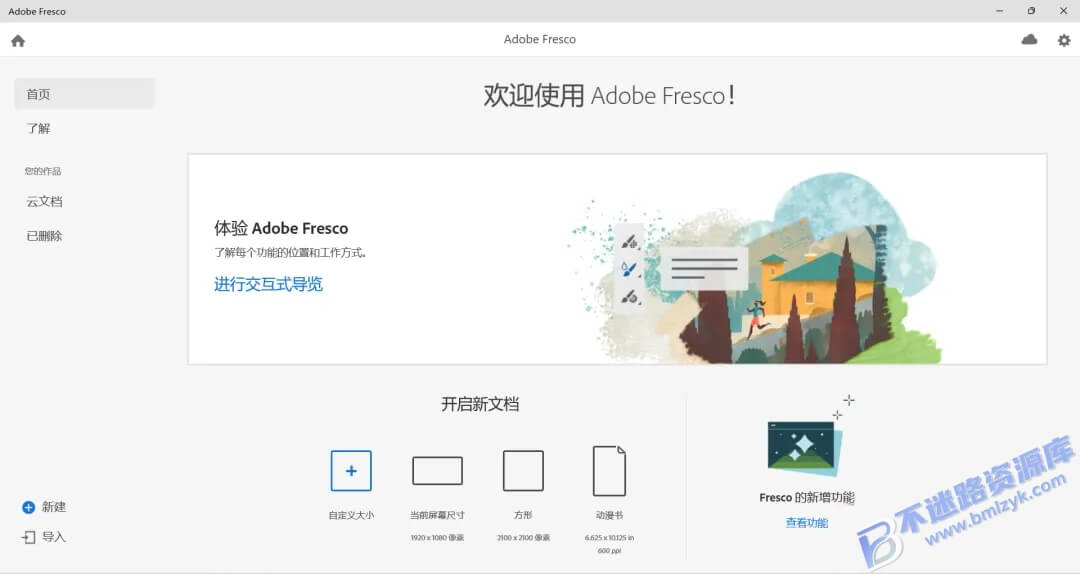This screenshot has width=1080, height=574.
Task: Click the blue plus icon beside 新建
Action: (x=28, y=507)
